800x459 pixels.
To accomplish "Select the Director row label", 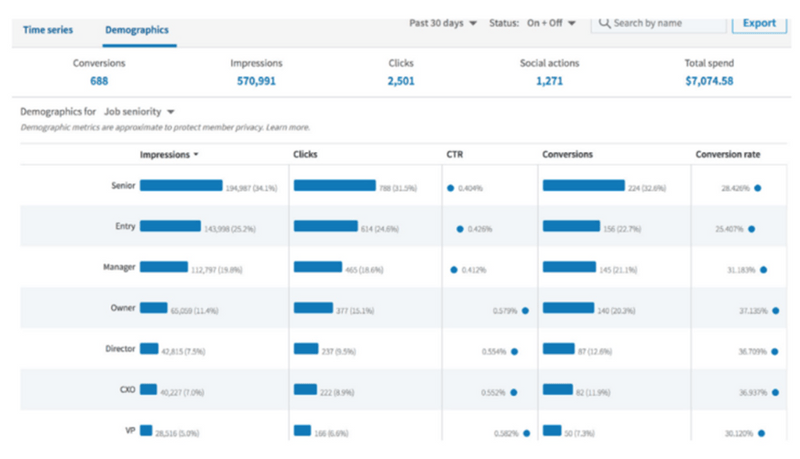I will (x=120, y=348).
